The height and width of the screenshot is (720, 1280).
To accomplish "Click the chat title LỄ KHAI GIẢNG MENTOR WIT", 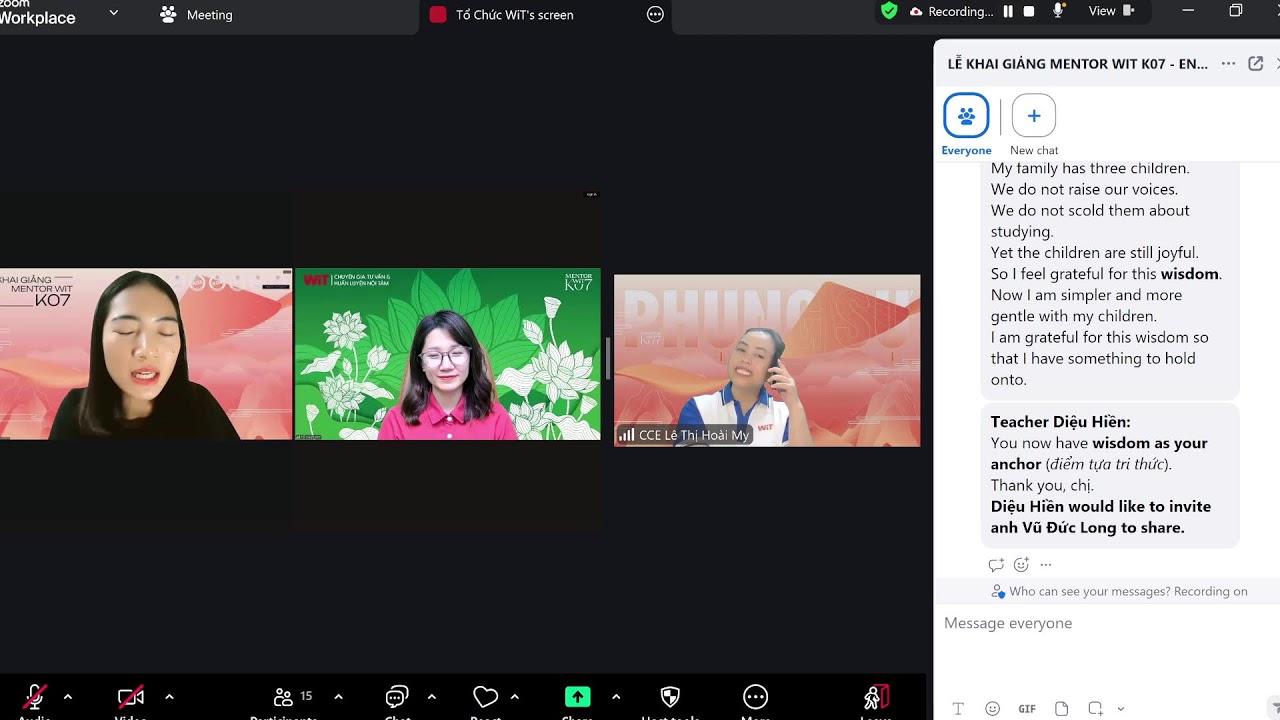I will click(x=1077, y=63).
